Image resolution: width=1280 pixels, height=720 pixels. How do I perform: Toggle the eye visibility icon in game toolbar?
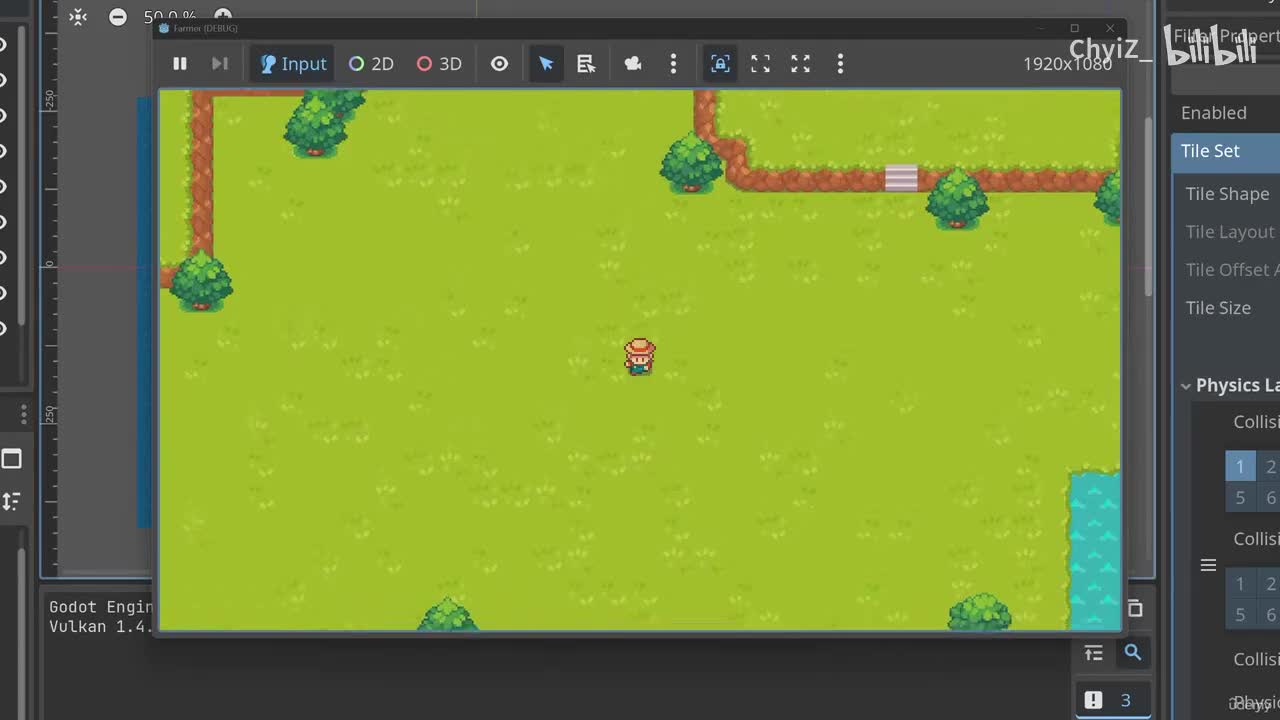tap(499, 64)
